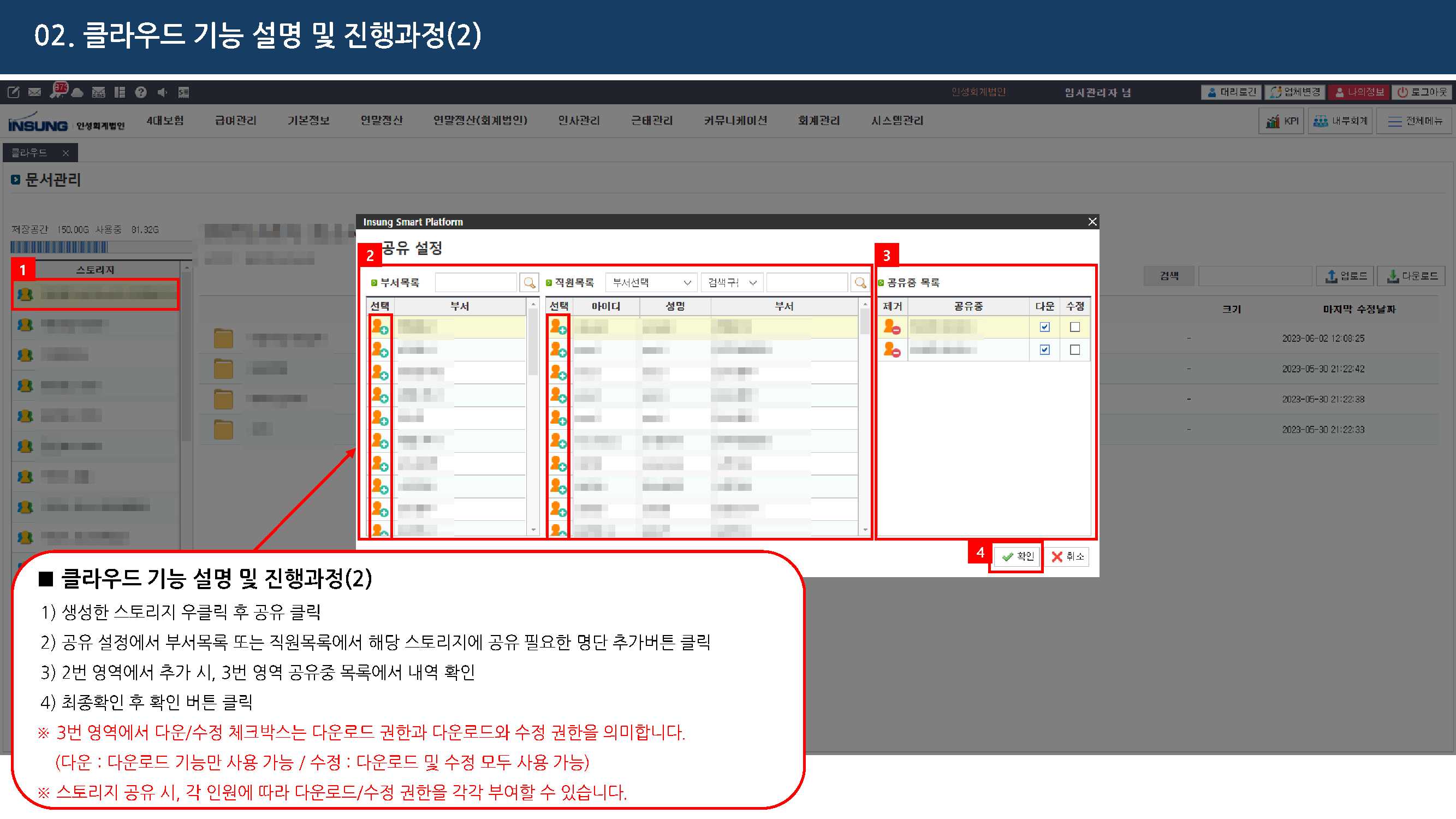The height and width of the screenshot is (819, 1456).
Task: Open the 부서선택 dropdown
Action: 651,282
